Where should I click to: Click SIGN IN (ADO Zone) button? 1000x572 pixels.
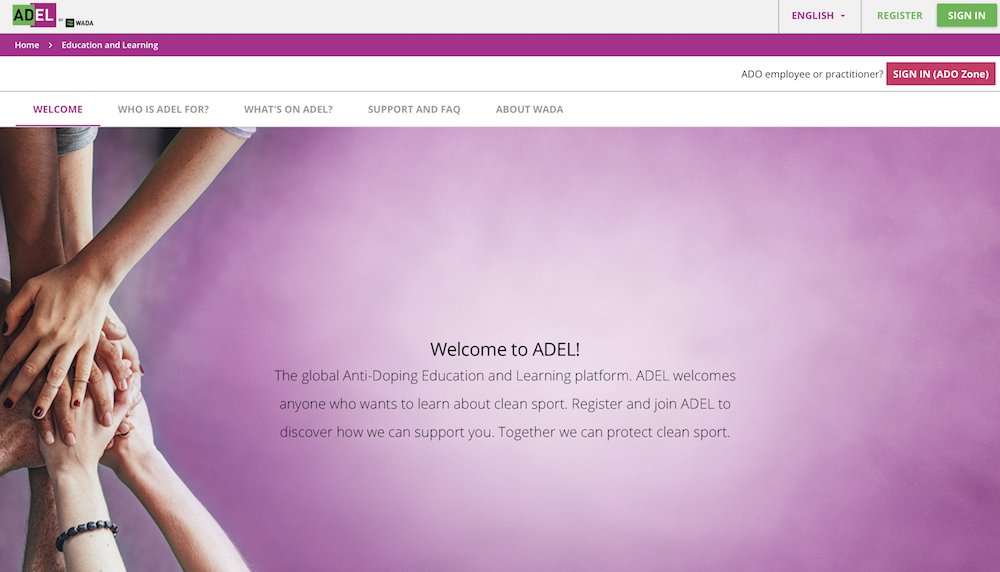[x=940, y=74]
